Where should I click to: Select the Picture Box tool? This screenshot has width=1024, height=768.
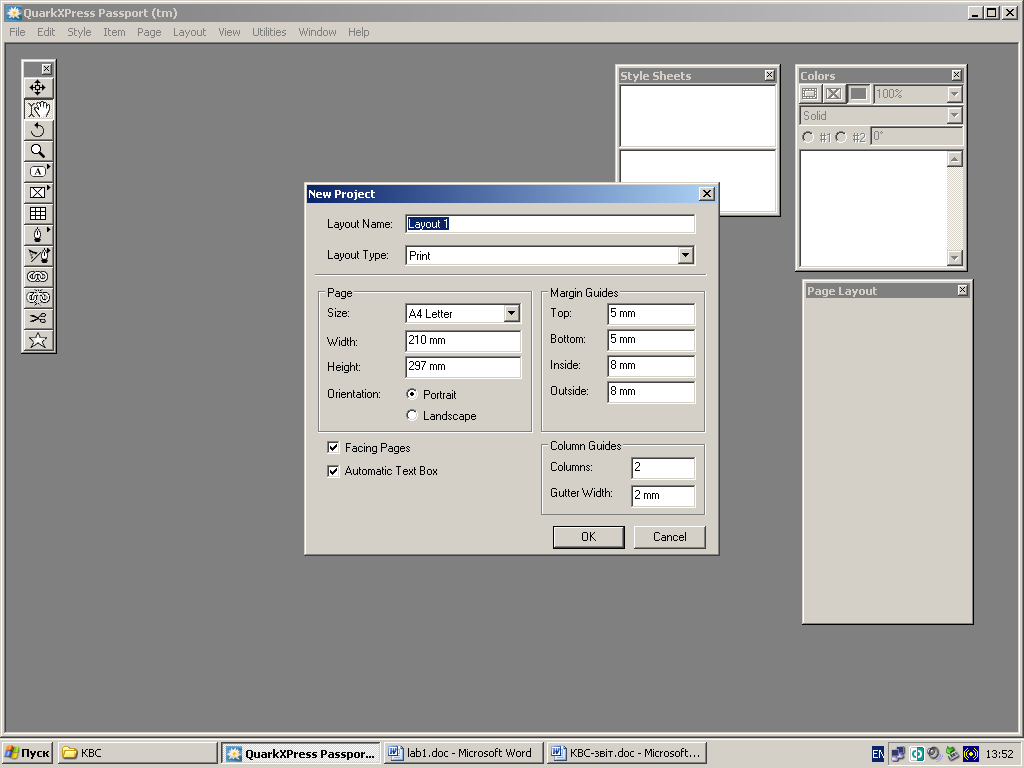[38, 193]
